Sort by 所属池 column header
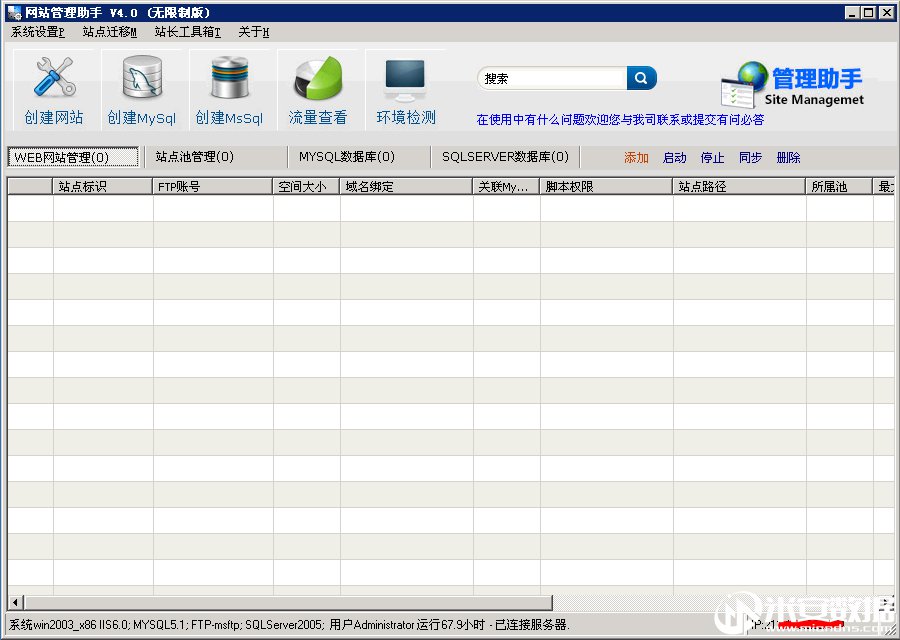 [x=839, y=187]
